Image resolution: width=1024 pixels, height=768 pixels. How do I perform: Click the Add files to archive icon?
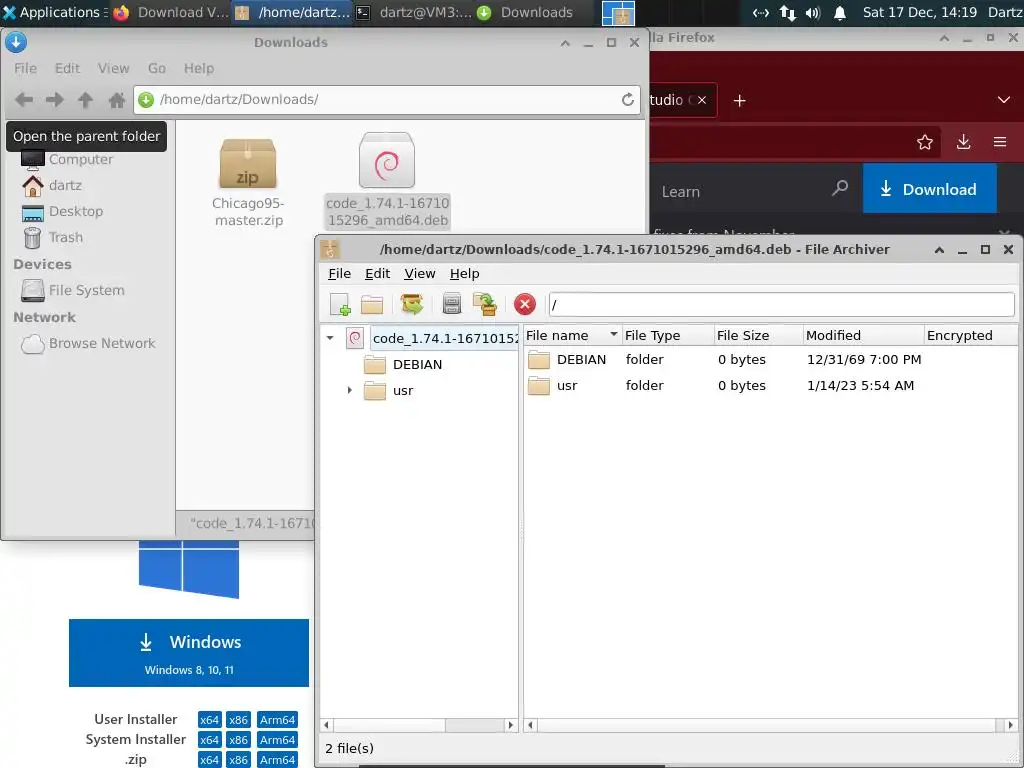click(x=485, y=304)
